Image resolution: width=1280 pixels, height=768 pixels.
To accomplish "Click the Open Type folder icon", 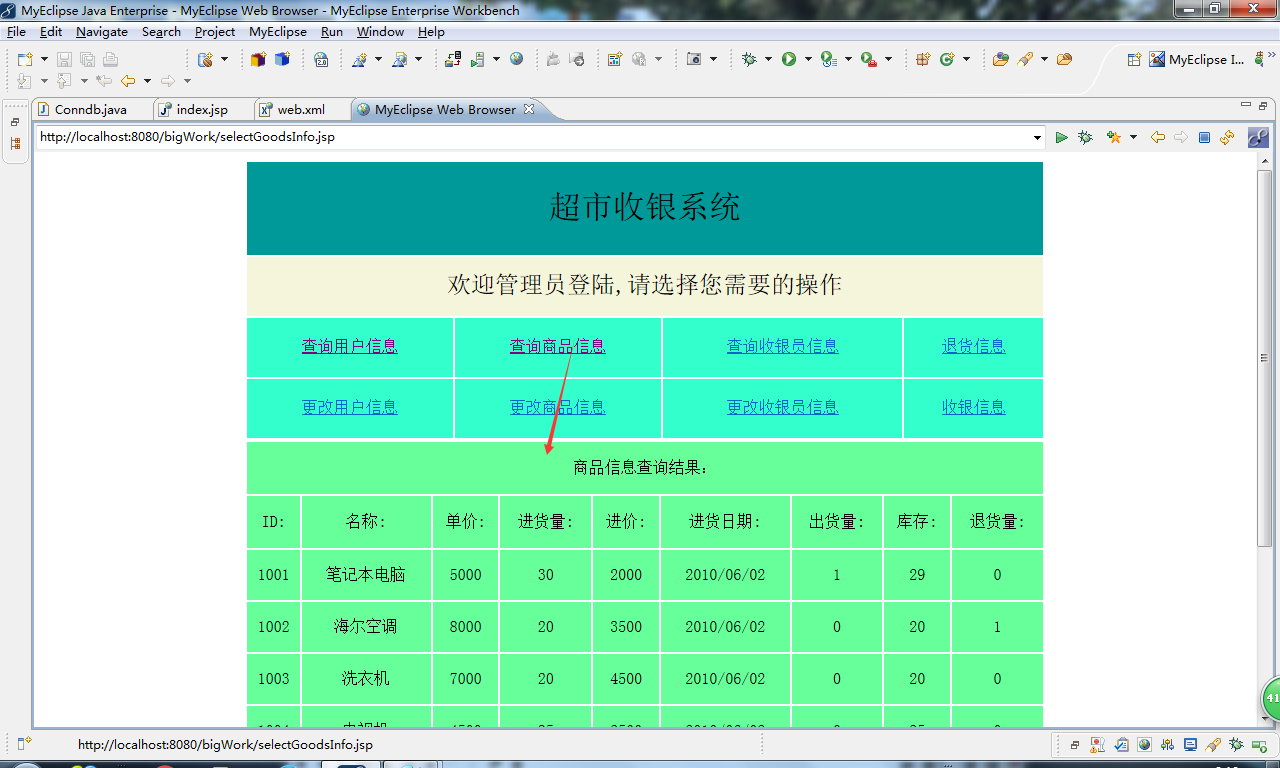I will coord(1000,60).
